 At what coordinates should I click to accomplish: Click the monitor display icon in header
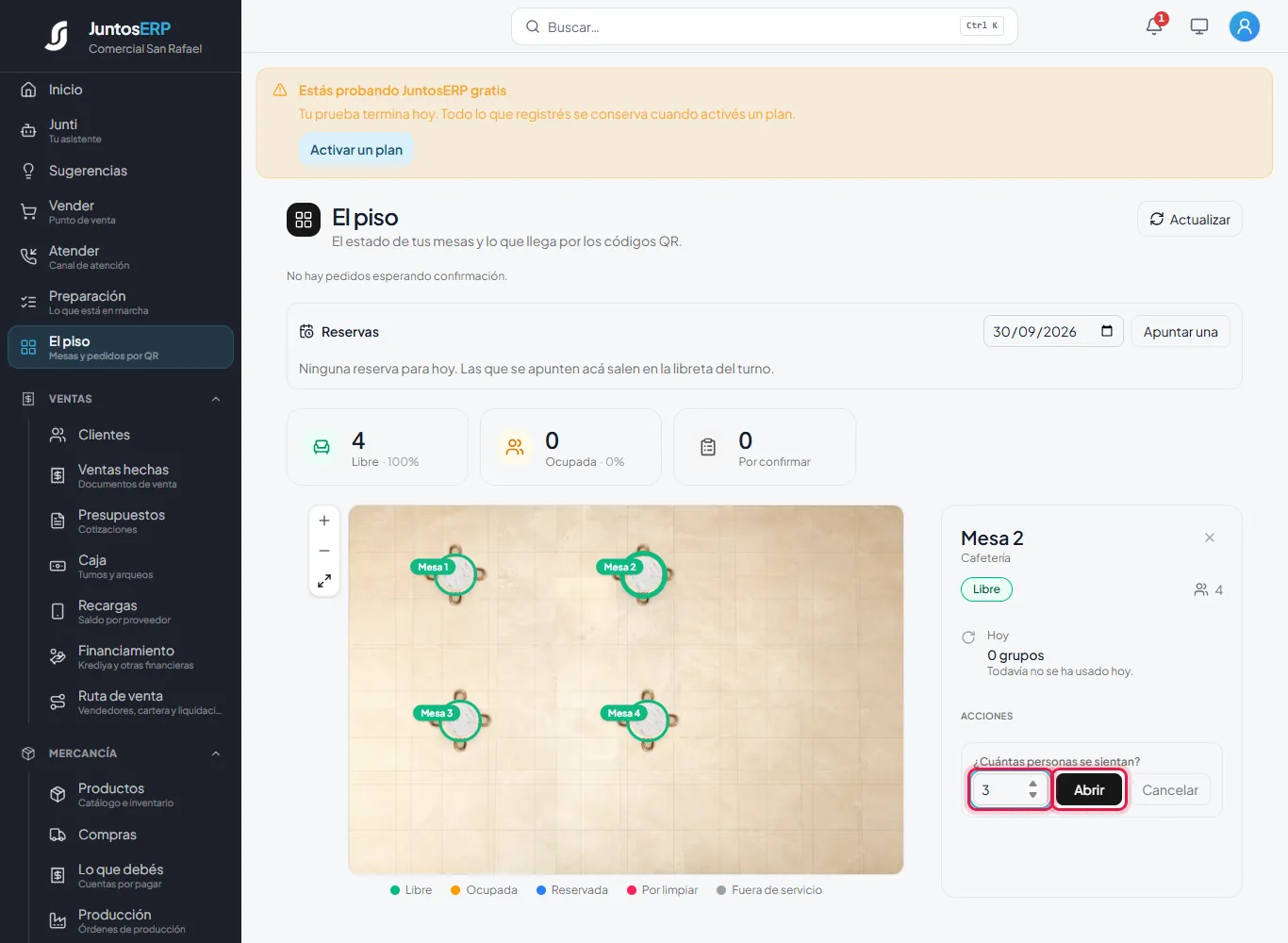1199,26
